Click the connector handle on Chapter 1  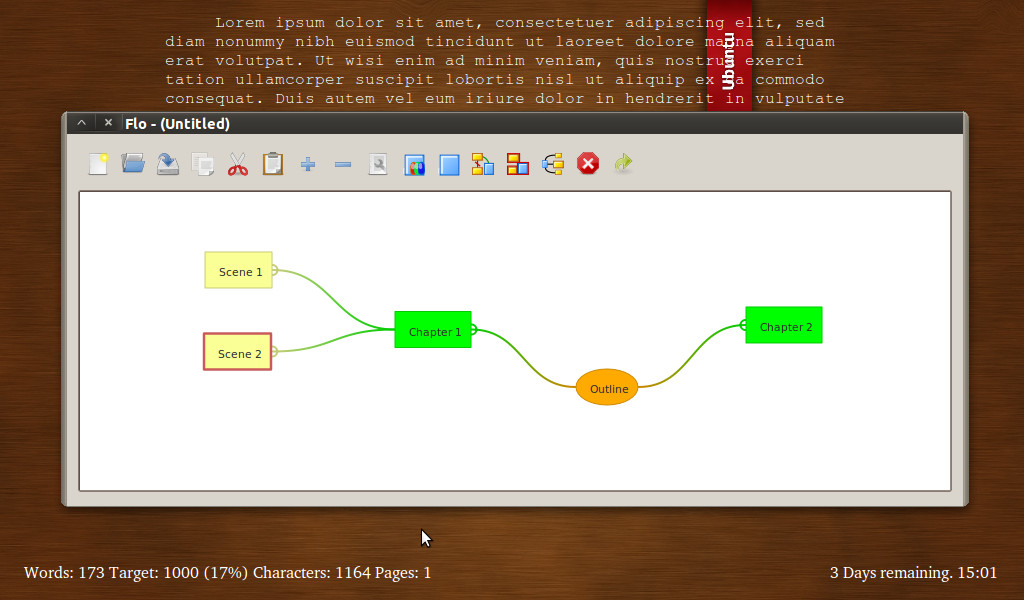(474, 330)
